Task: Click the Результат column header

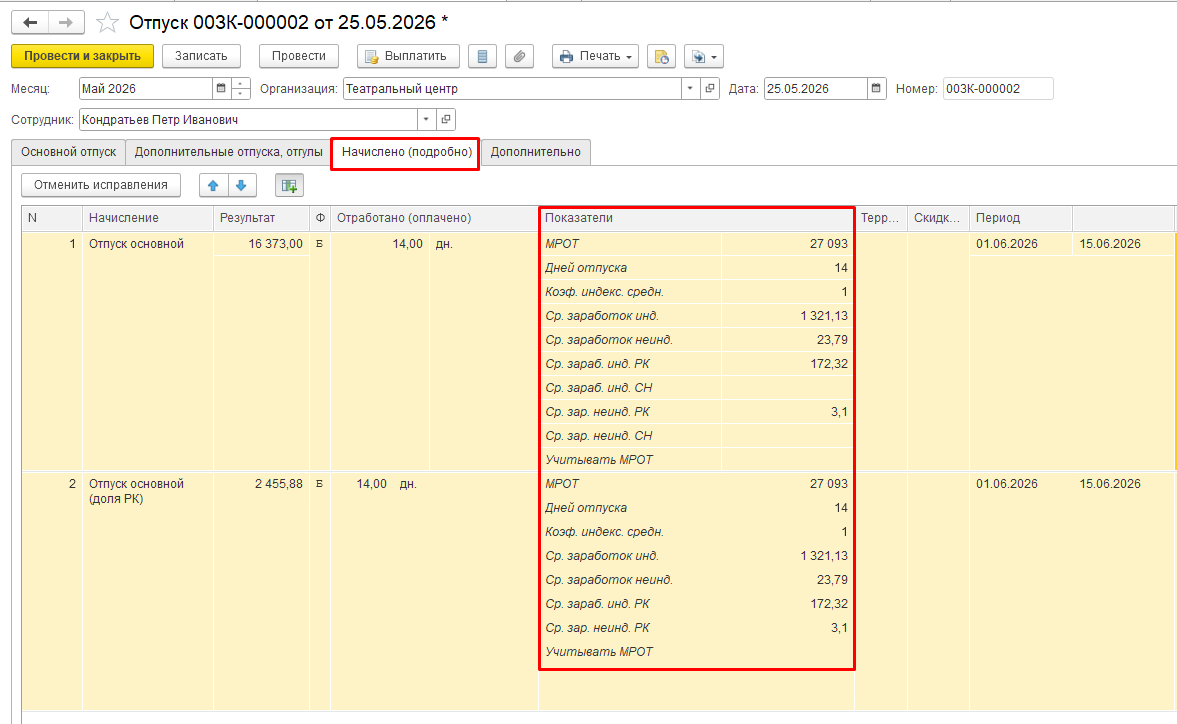Action: [x=261, y=218]
